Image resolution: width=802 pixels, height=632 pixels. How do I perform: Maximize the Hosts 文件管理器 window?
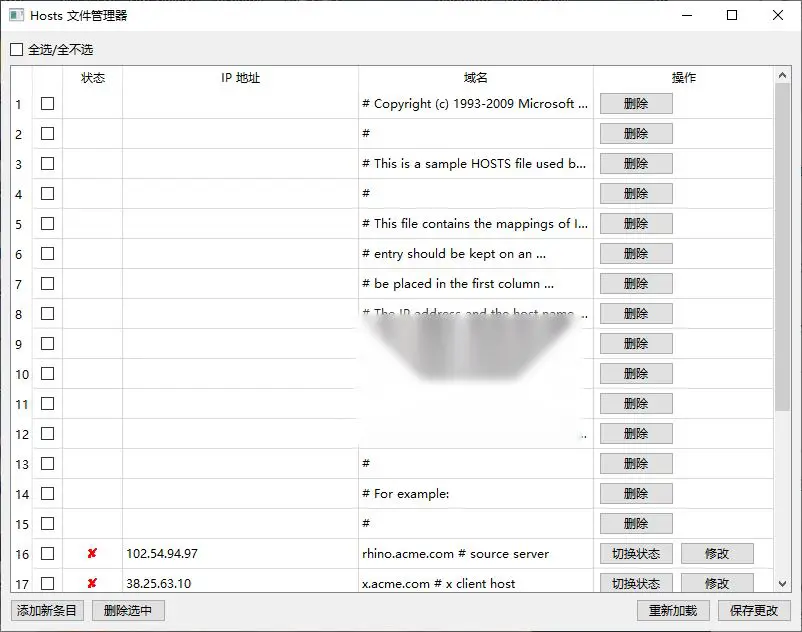click(x=732, y=15)
